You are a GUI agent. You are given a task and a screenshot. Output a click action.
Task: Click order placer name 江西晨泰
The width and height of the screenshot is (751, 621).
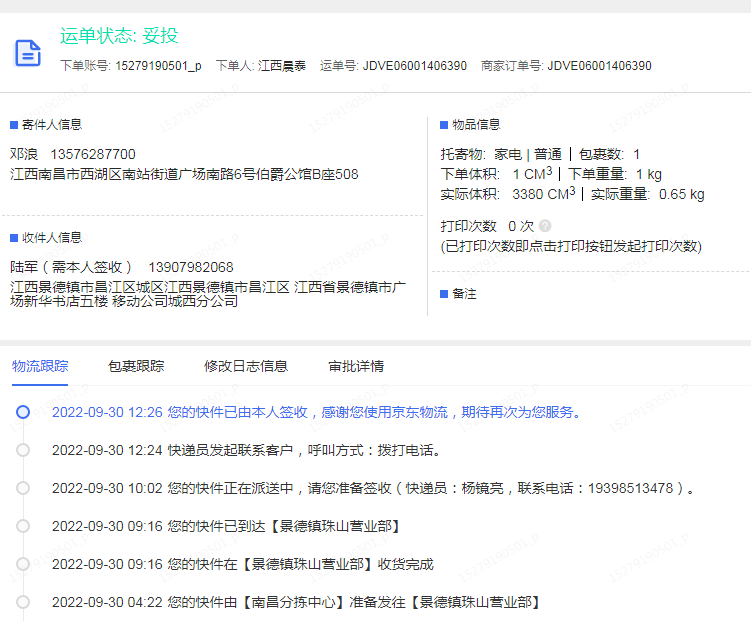point(282,66)
